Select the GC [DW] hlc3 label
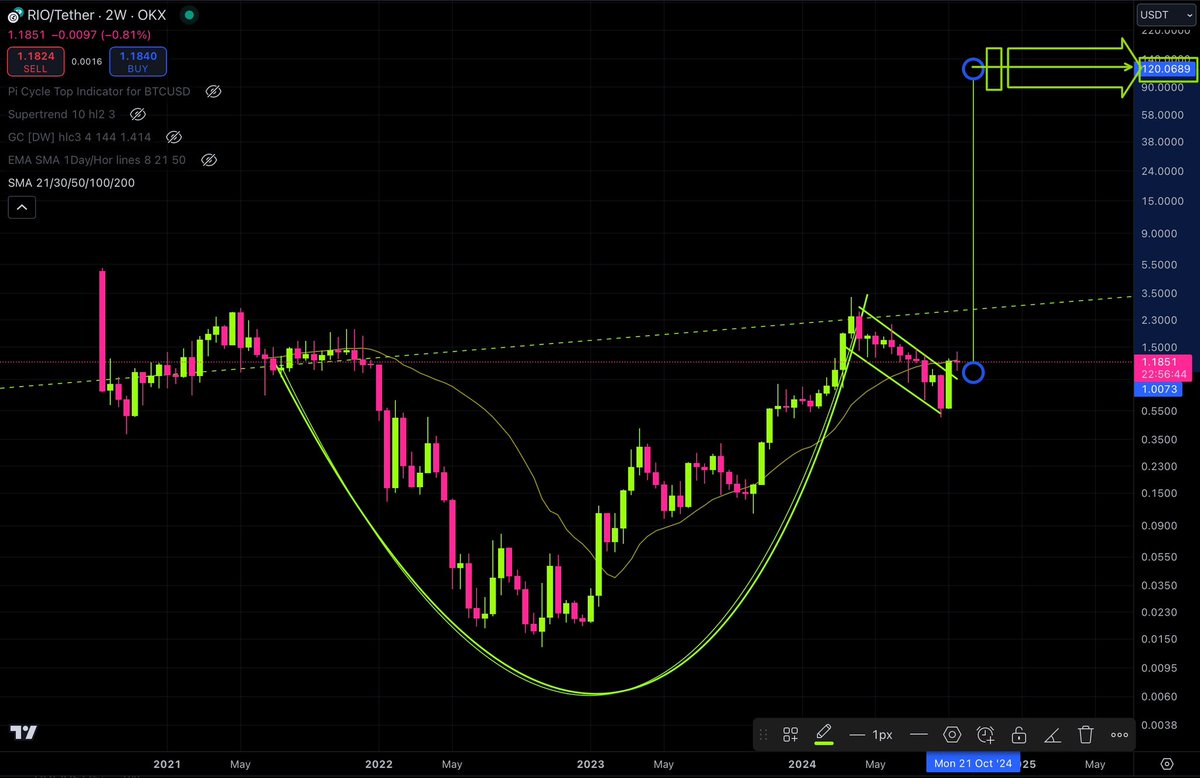 (x=82, y=137)
